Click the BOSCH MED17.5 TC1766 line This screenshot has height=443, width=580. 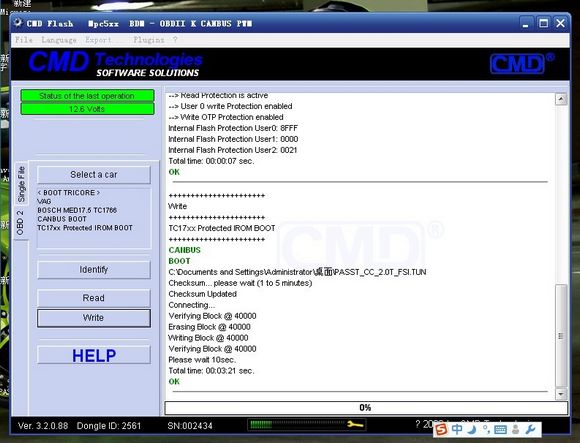point(77,210)
